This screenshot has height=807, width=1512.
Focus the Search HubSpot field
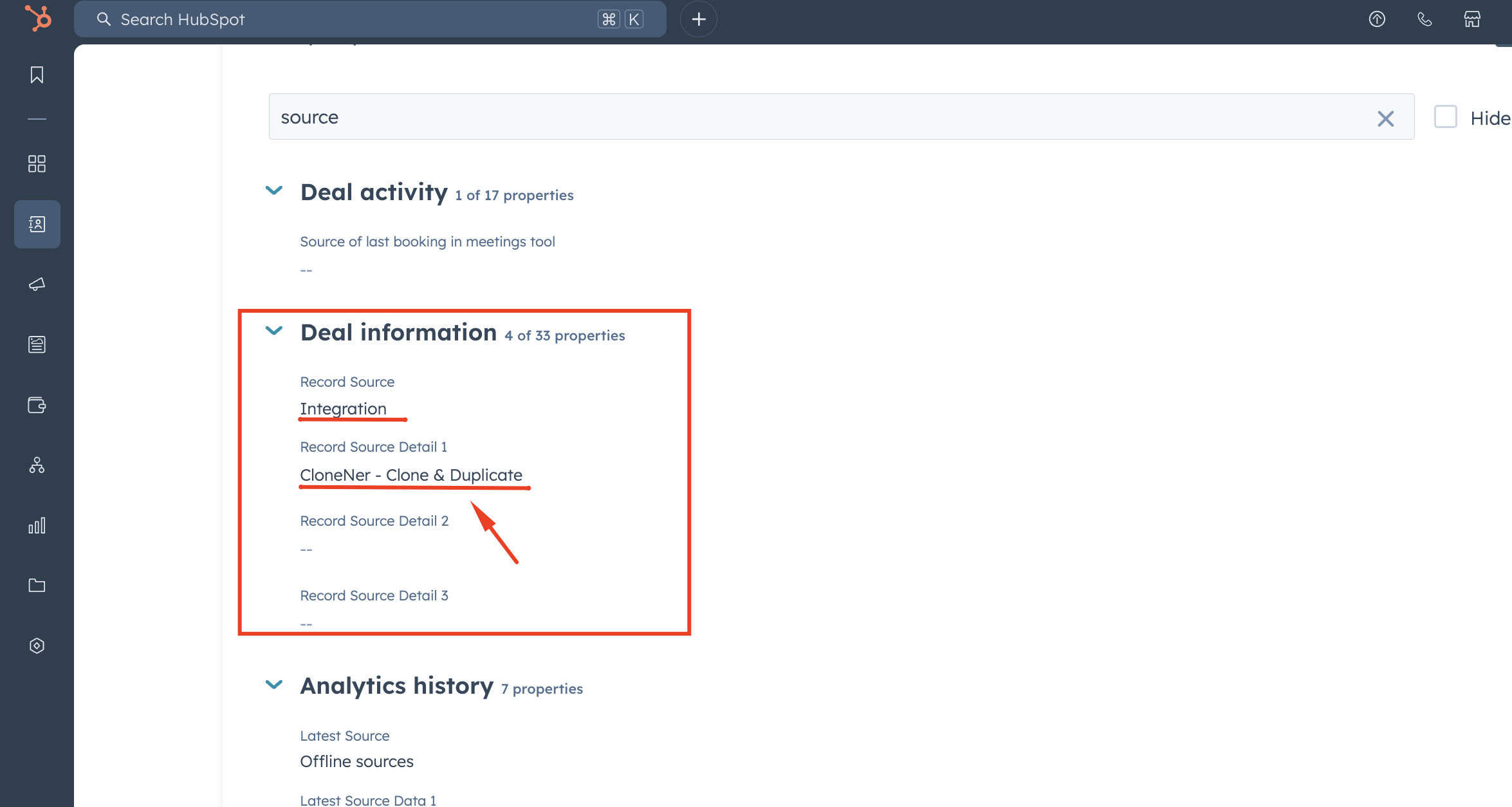point(370,19)
